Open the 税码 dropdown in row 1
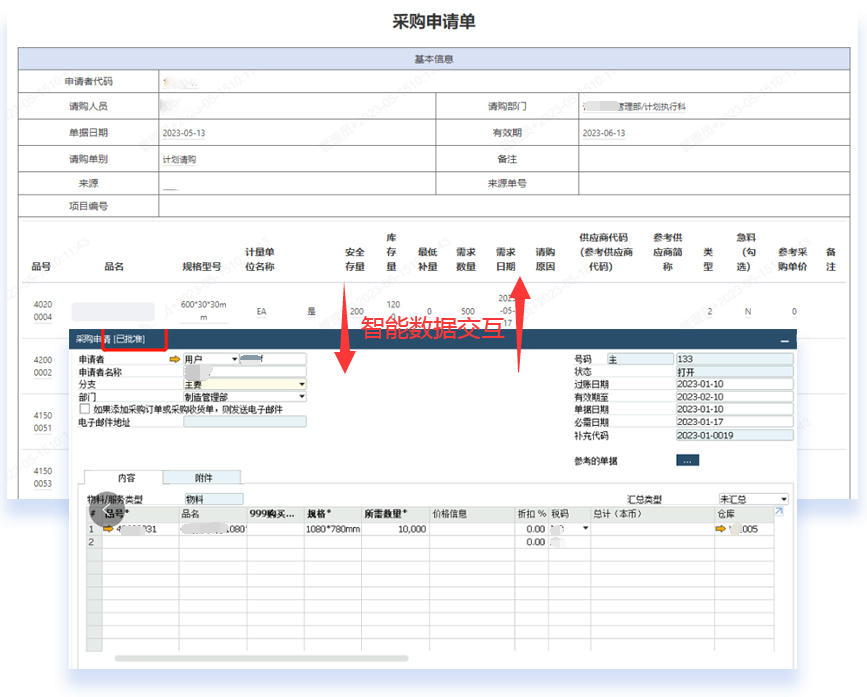The width and height of the screenshot is (867, 697). pyautogui.click(x=585, y=529)
